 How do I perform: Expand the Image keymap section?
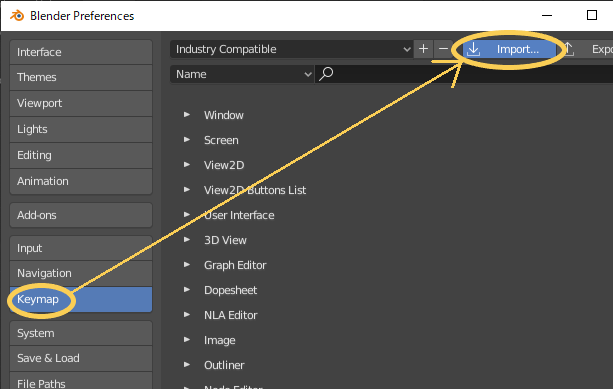click(x=187, y=340)
